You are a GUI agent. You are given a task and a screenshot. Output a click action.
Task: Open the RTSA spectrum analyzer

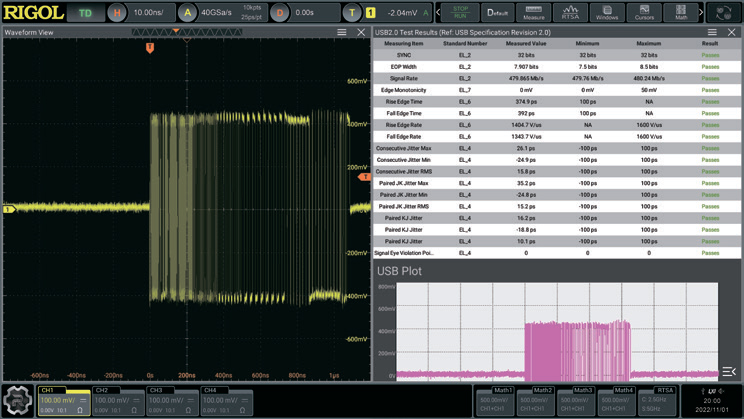coord(570,12)
